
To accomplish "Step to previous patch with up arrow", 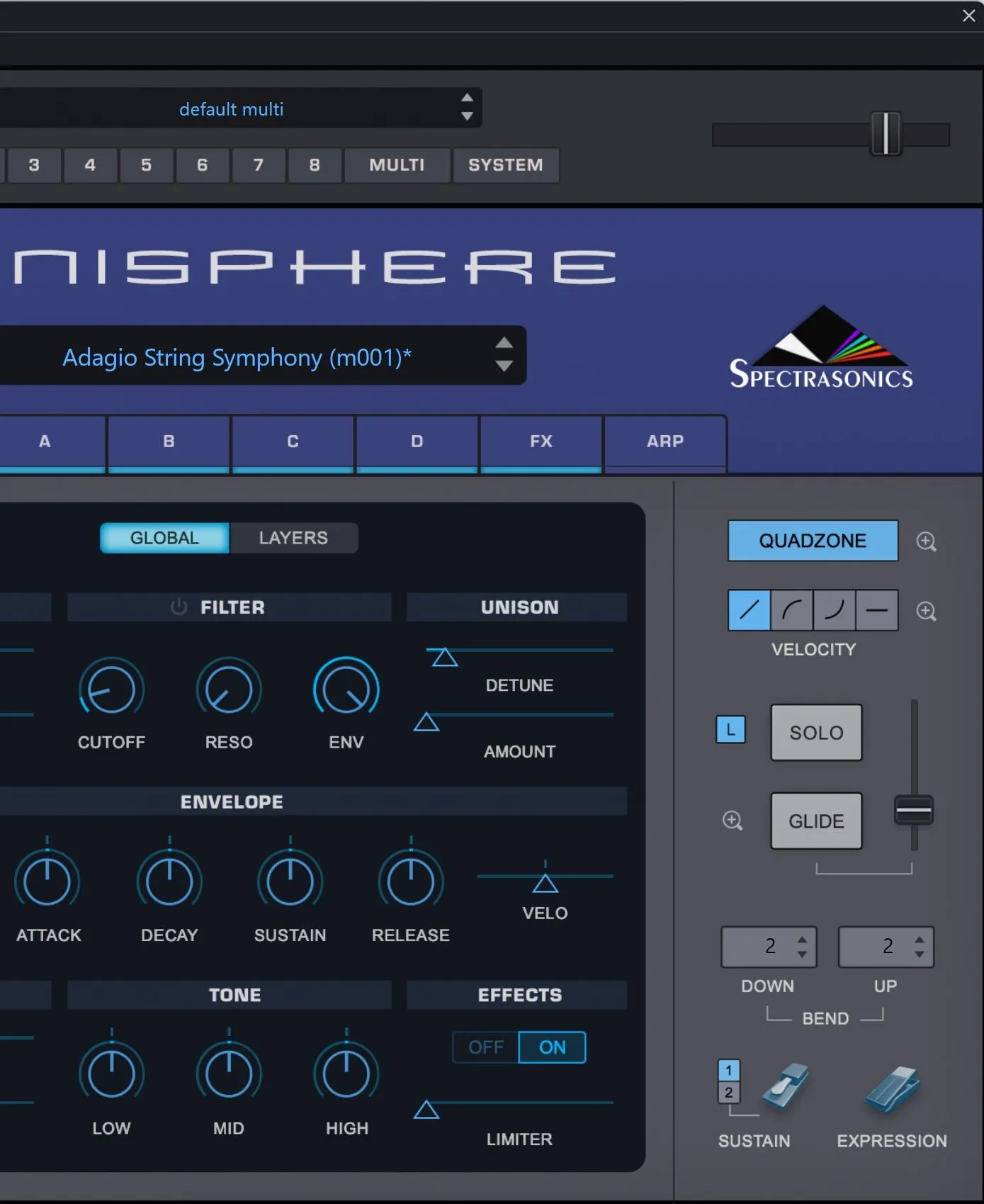I will click(x=504, y=344).
